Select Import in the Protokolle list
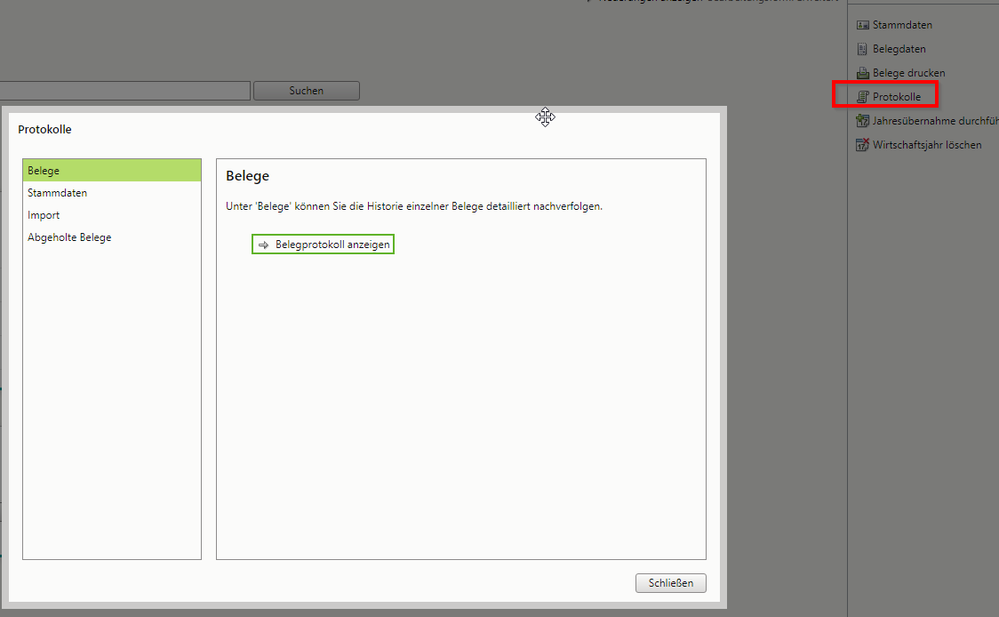This screenshot has height=617, width=999. (x=112, y=215)
